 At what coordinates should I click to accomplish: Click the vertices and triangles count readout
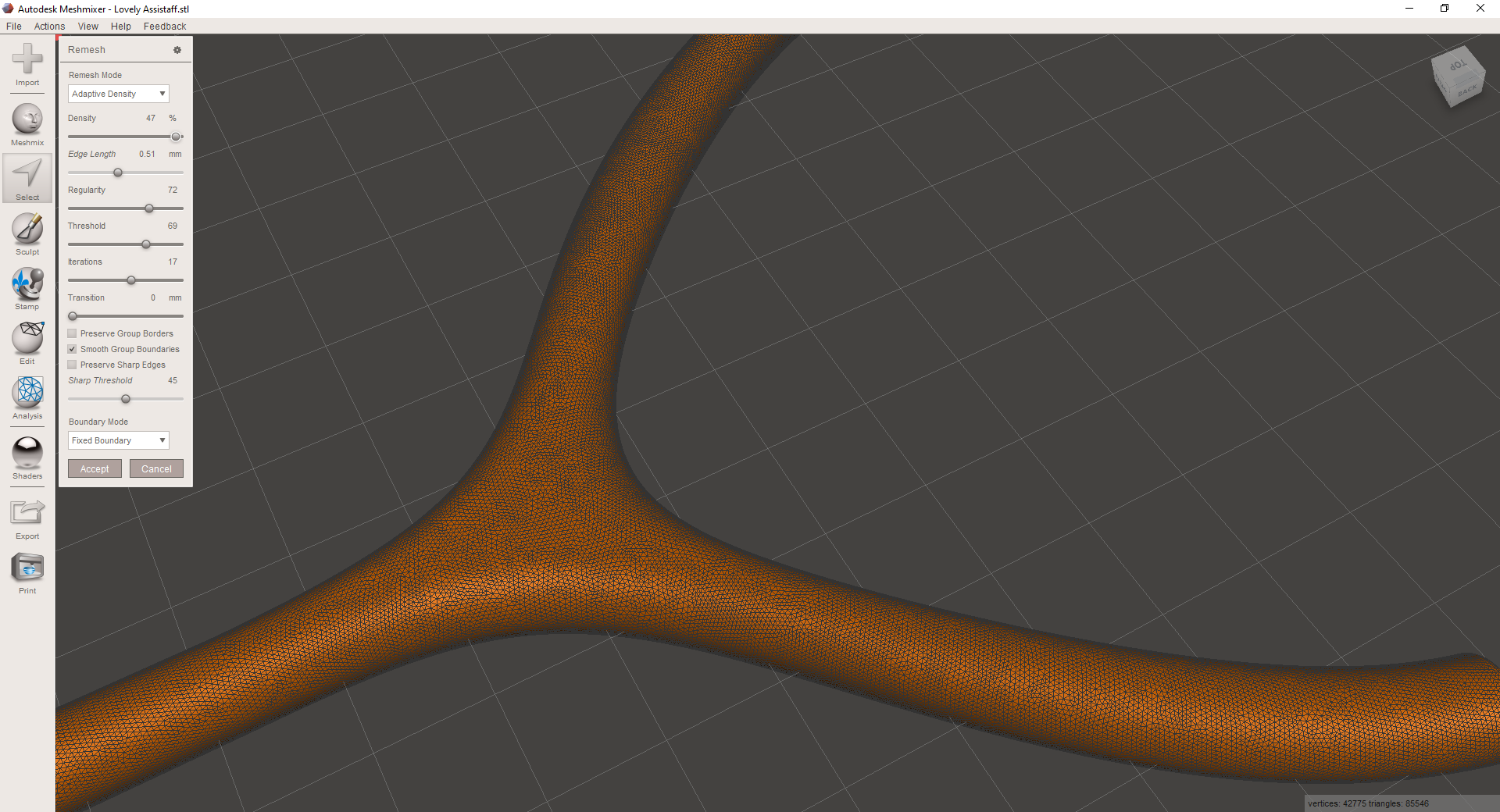tap(1368, 803)
